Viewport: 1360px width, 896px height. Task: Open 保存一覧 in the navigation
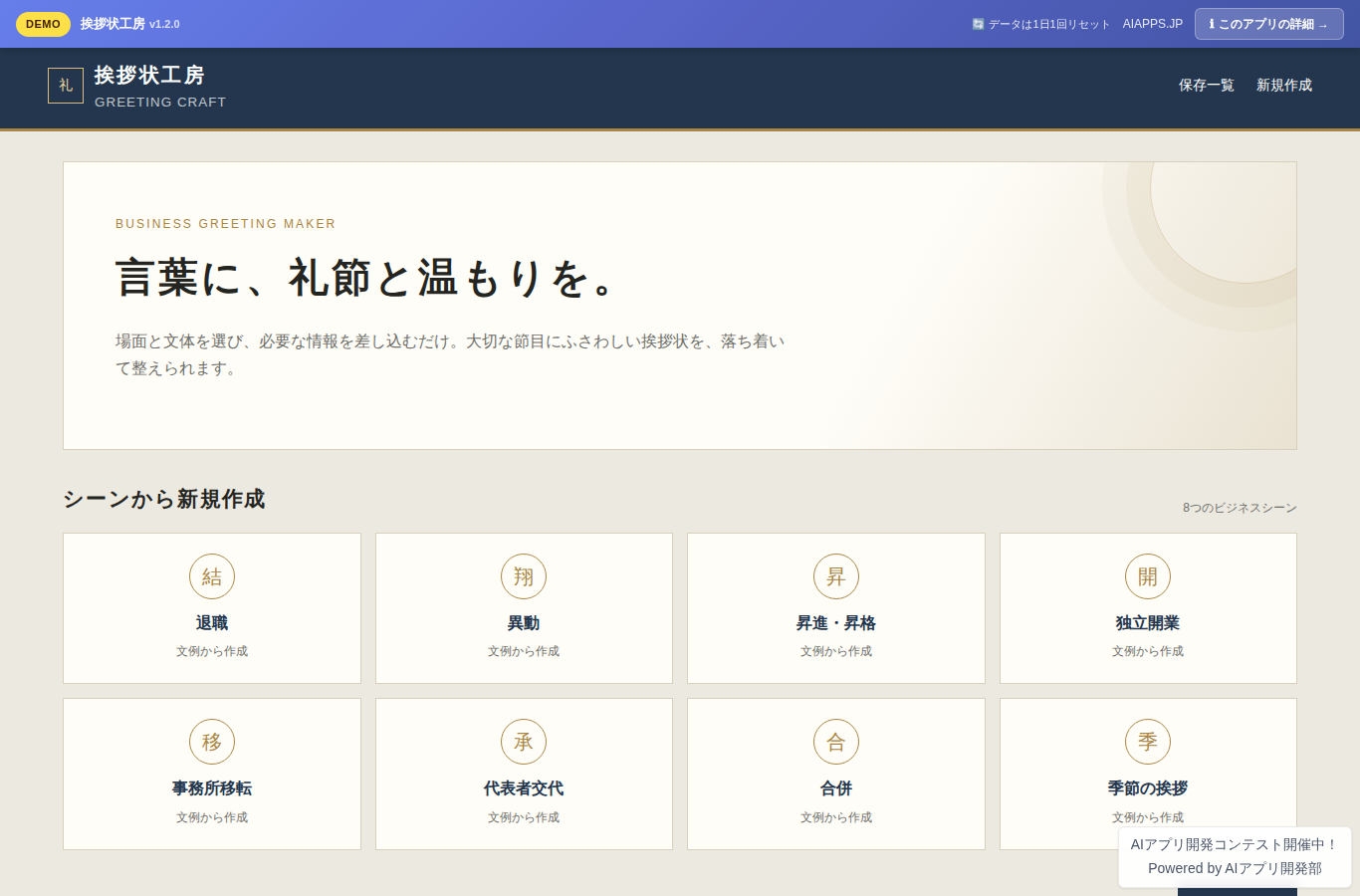(x=1207, y=86)
